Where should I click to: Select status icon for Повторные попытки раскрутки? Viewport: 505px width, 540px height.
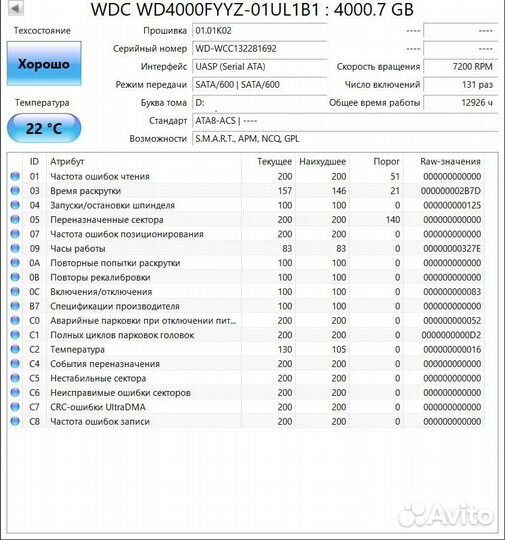[15, 263]
